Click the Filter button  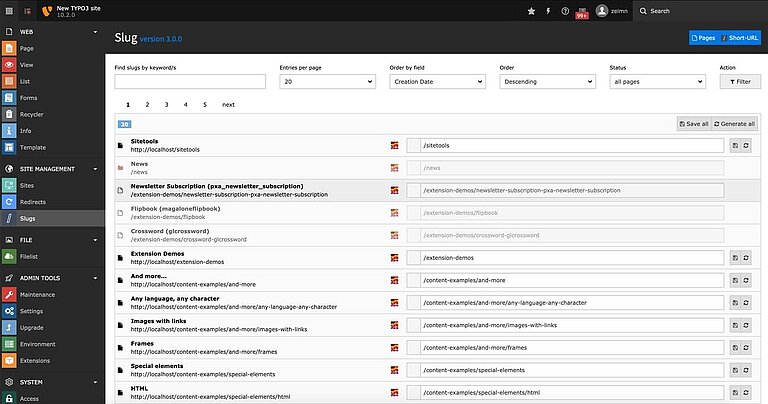pyautogui.click(x=739, y=82)
